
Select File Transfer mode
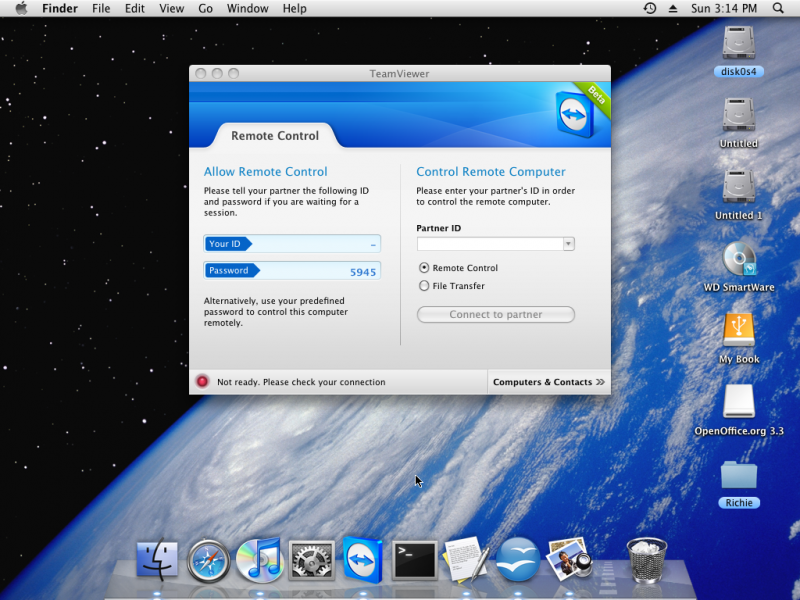coord(424,285)
